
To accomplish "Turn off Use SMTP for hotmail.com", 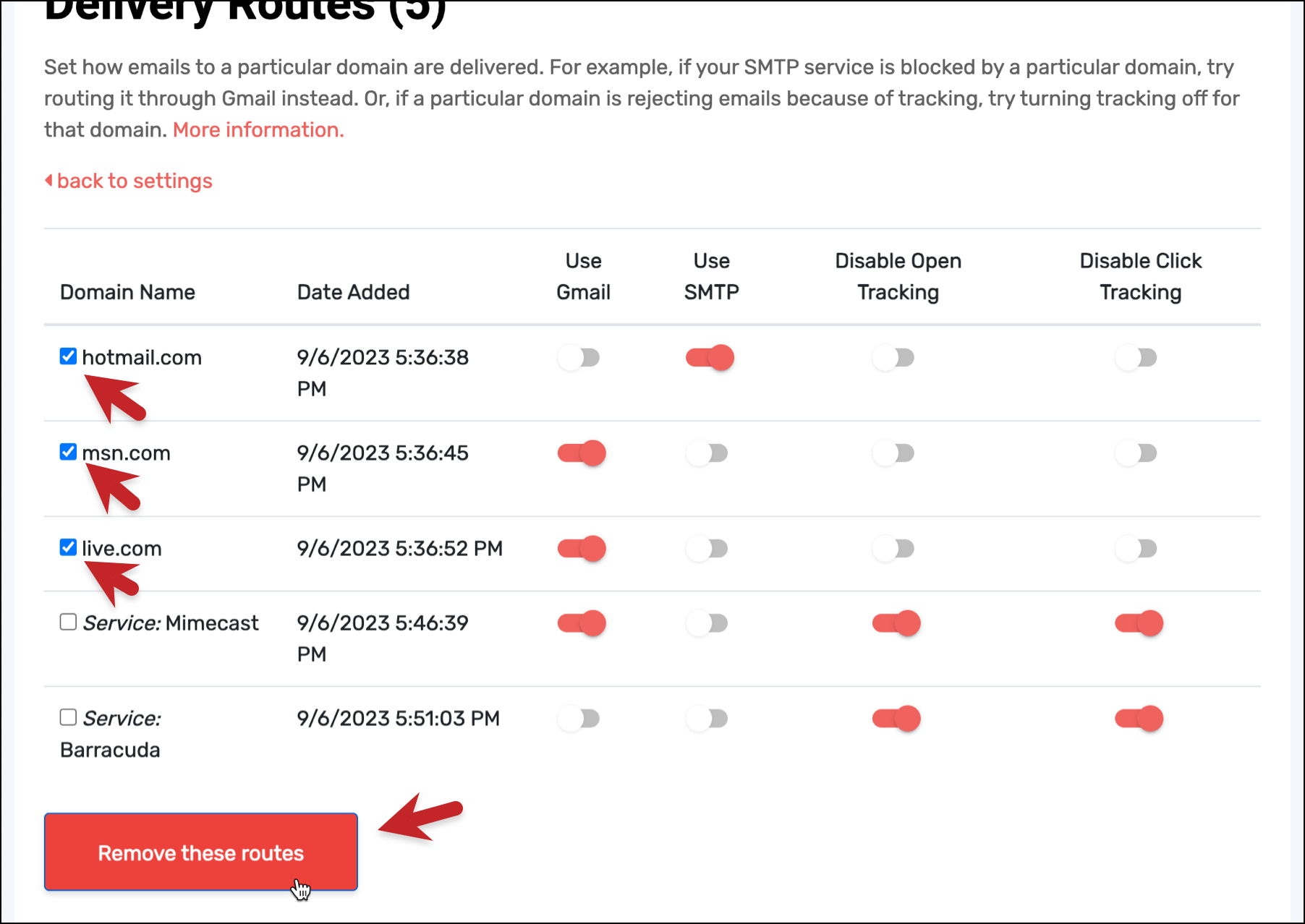I will point(710,357).
